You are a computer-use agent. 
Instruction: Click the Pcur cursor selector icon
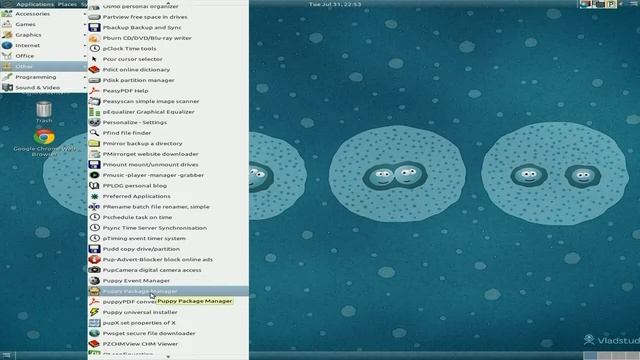(x=94, y=59)
